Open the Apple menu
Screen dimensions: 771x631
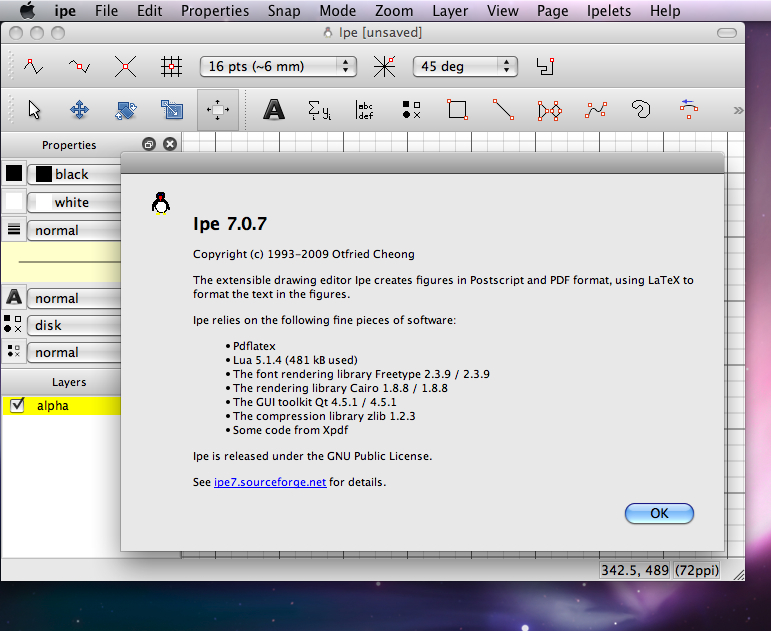28,10
